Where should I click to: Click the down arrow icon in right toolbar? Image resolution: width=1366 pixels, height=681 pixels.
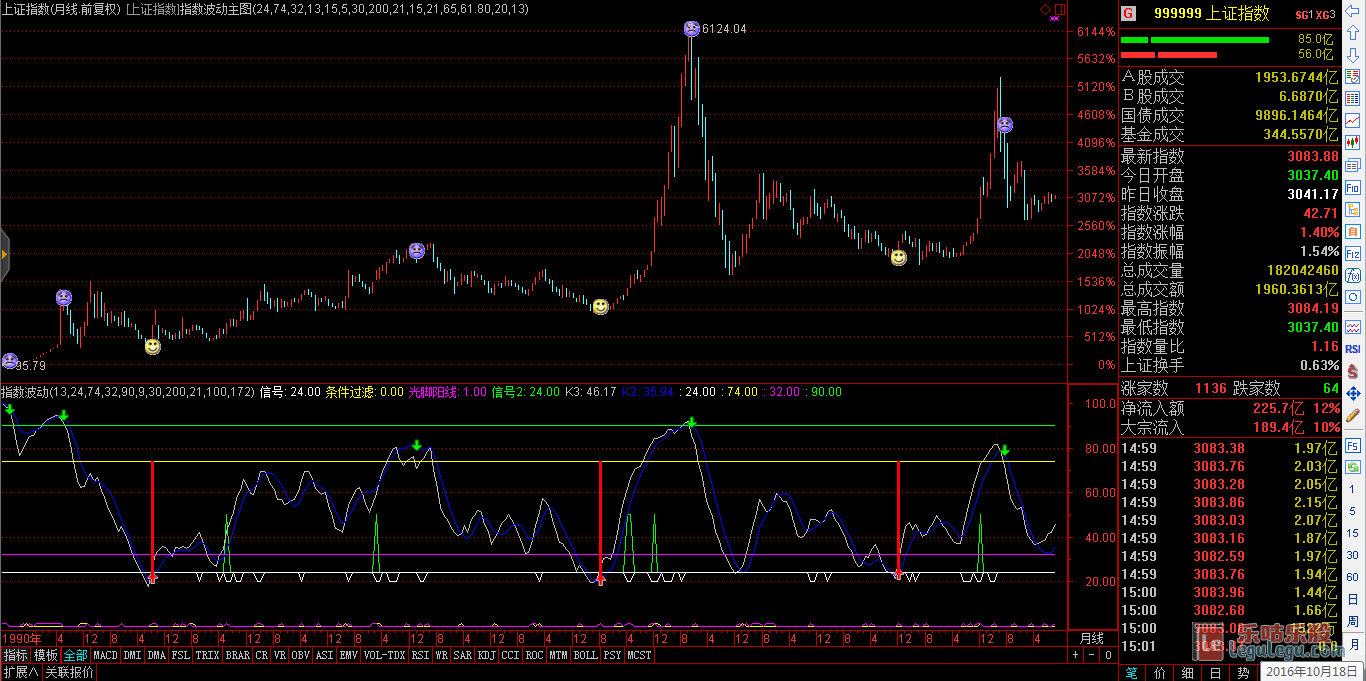coord(1353,55)
